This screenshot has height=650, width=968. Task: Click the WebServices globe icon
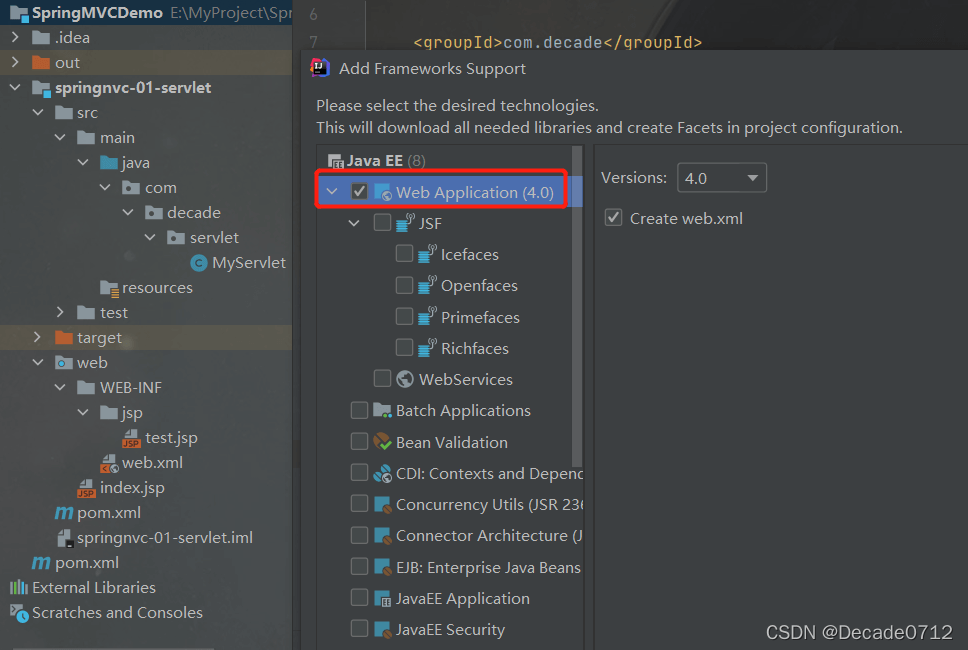pyautogui.click(x=405, y=379)
